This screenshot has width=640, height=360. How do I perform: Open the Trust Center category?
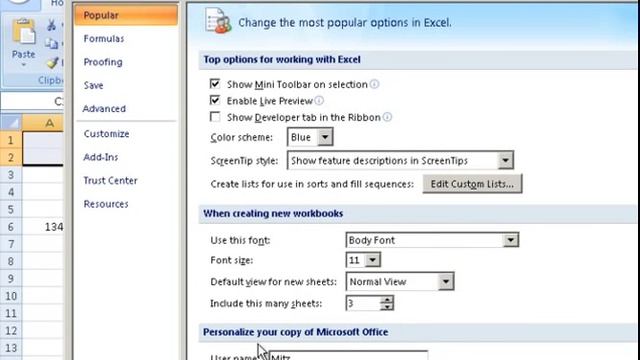coord(110,180)
